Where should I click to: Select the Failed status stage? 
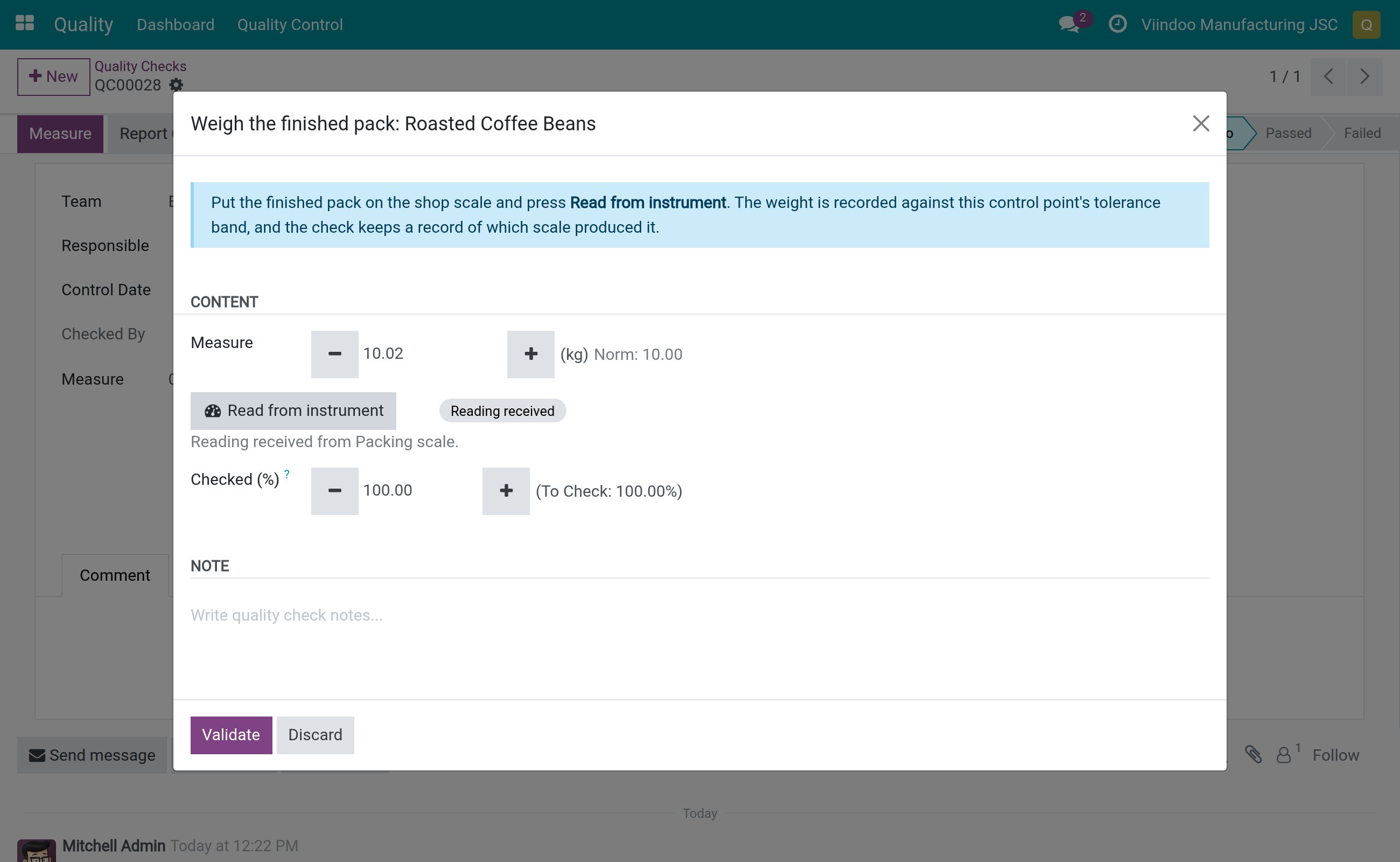point(1362,133)
